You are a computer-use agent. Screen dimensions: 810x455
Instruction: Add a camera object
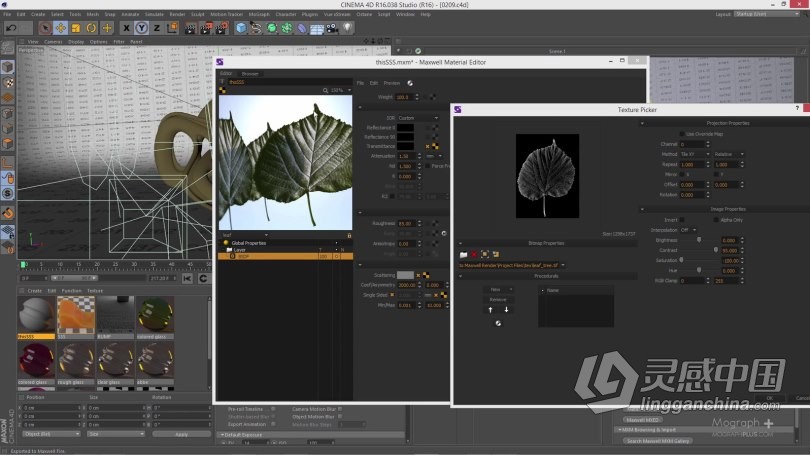tap(332, 28)
